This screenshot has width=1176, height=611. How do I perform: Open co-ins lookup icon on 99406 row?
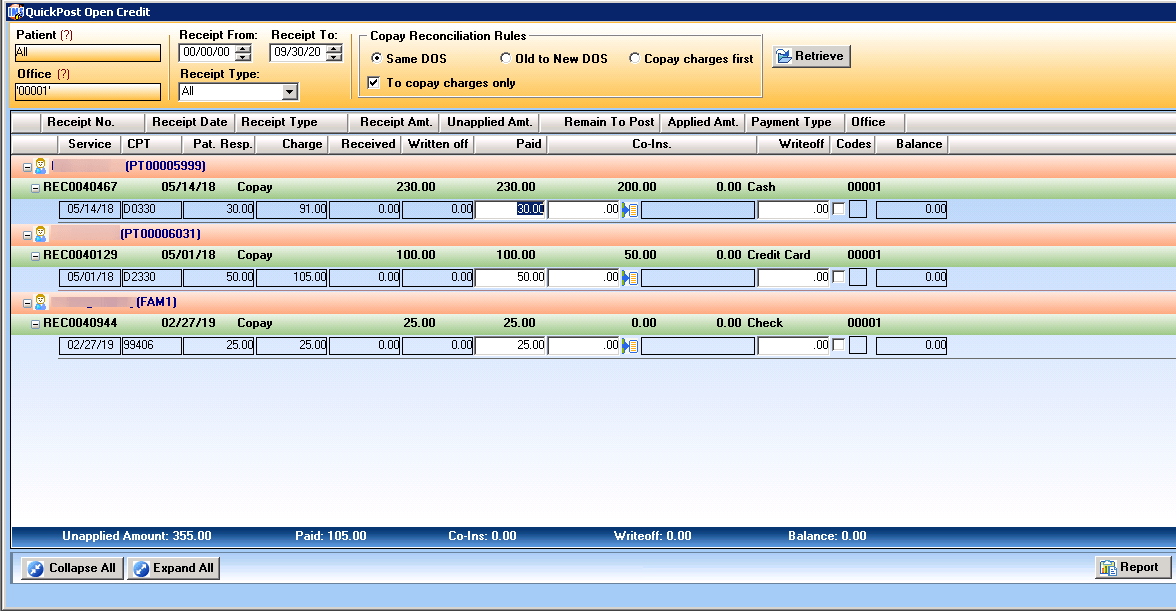point(630,346)
